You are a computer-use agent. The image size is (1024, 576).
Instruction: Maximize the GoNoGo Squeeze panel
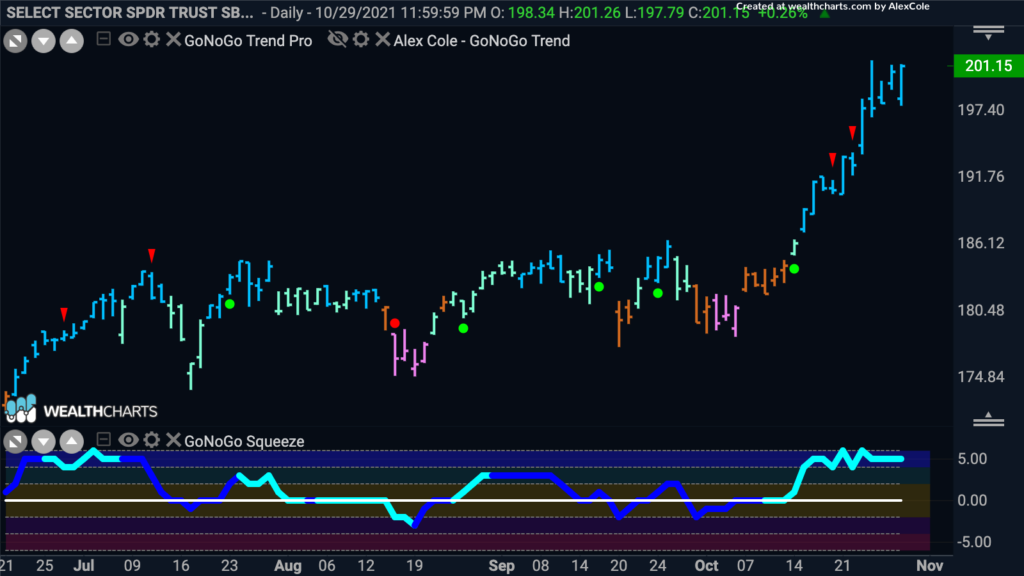coord(15,441)
